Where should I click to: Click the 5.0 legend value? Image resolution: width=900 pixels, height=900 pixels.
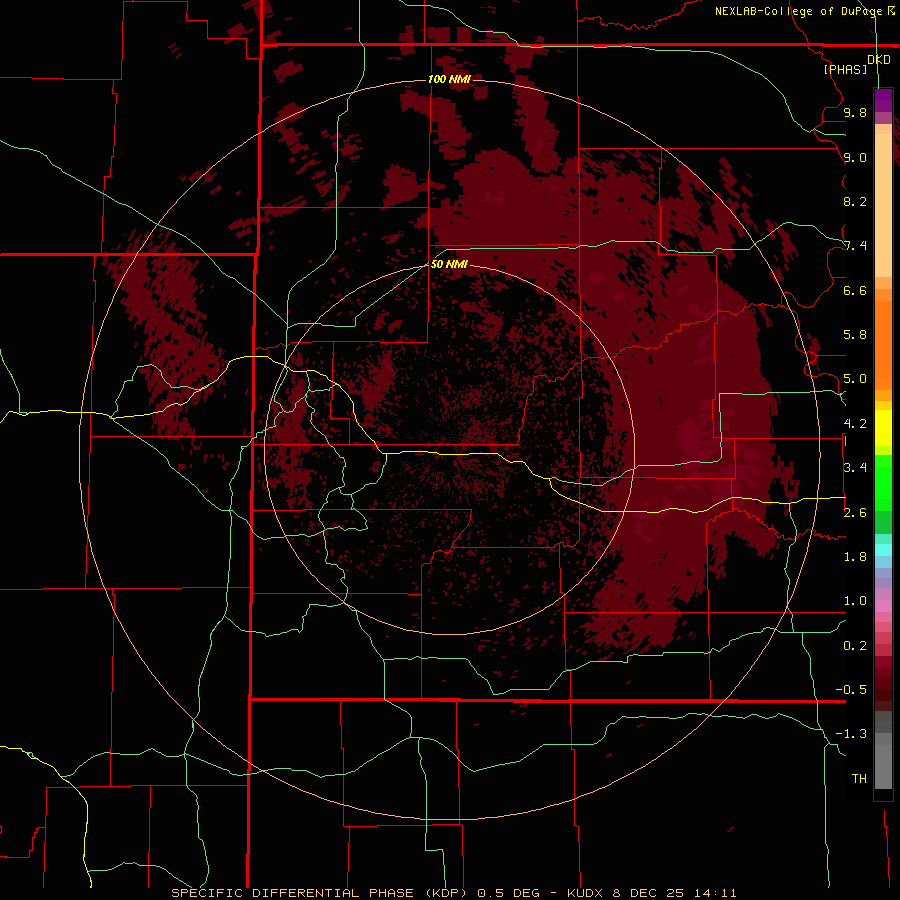pos(855,379)
